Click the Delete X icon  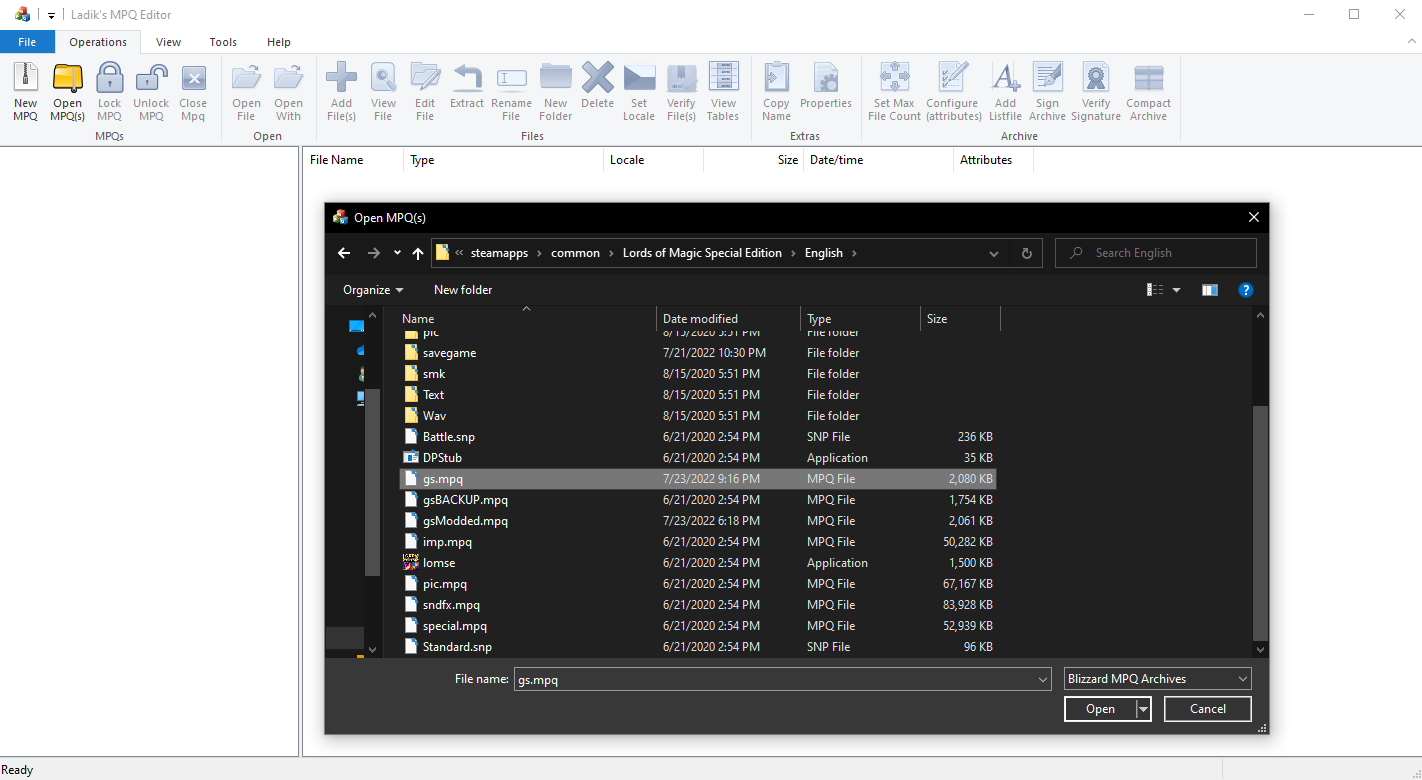pyautogui.click(x=597, y=78)
